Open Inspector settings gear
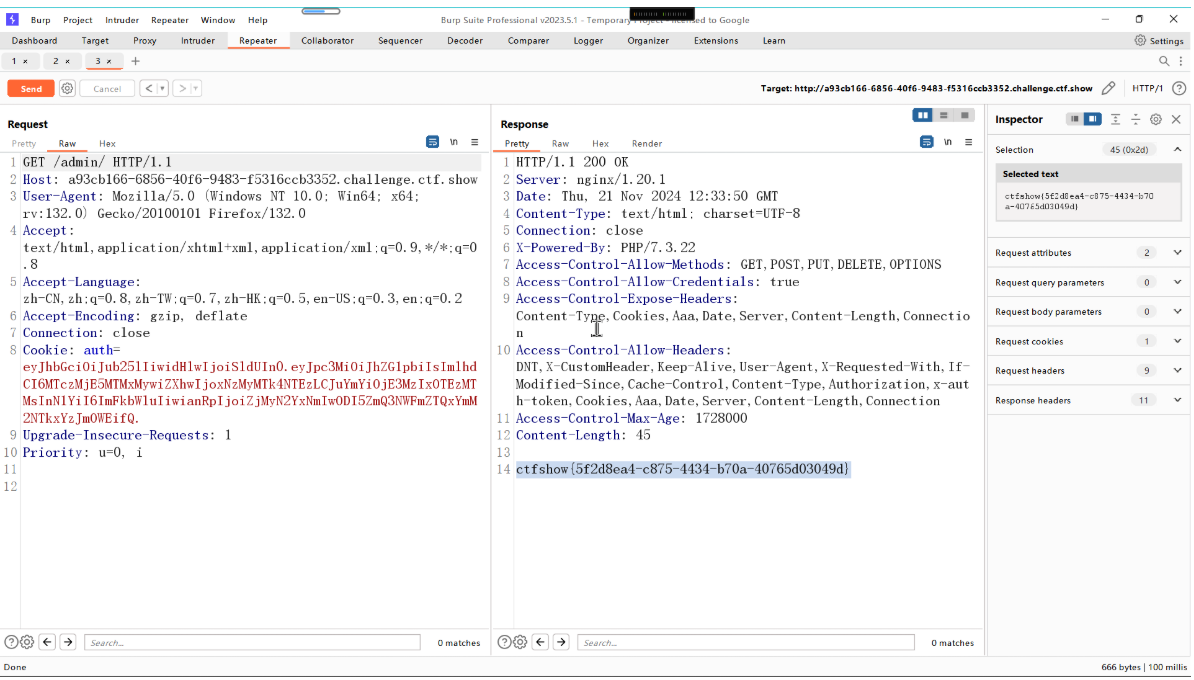Viewport: 1194px width, 680px height. click(1156, 119)
